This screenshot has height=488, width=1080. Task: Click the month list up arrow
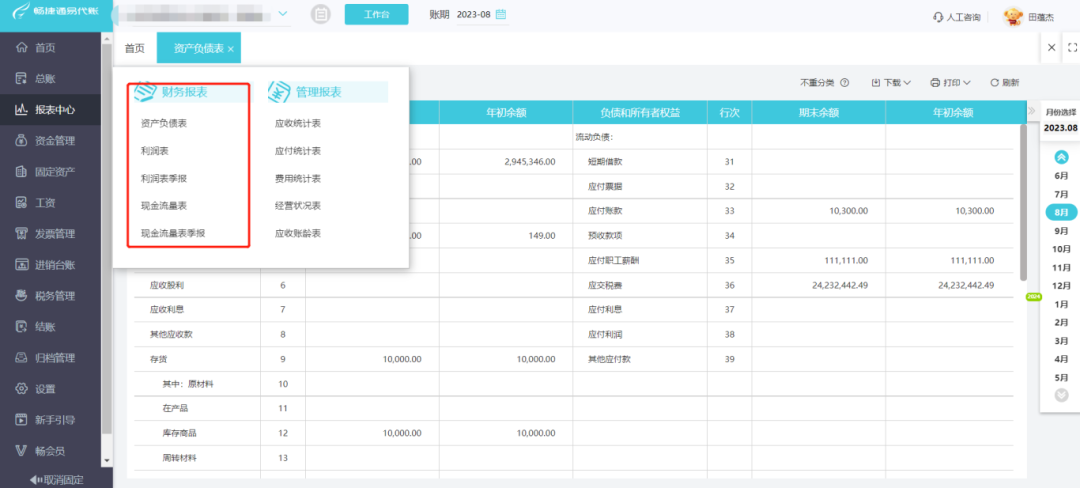(1061, 157)
